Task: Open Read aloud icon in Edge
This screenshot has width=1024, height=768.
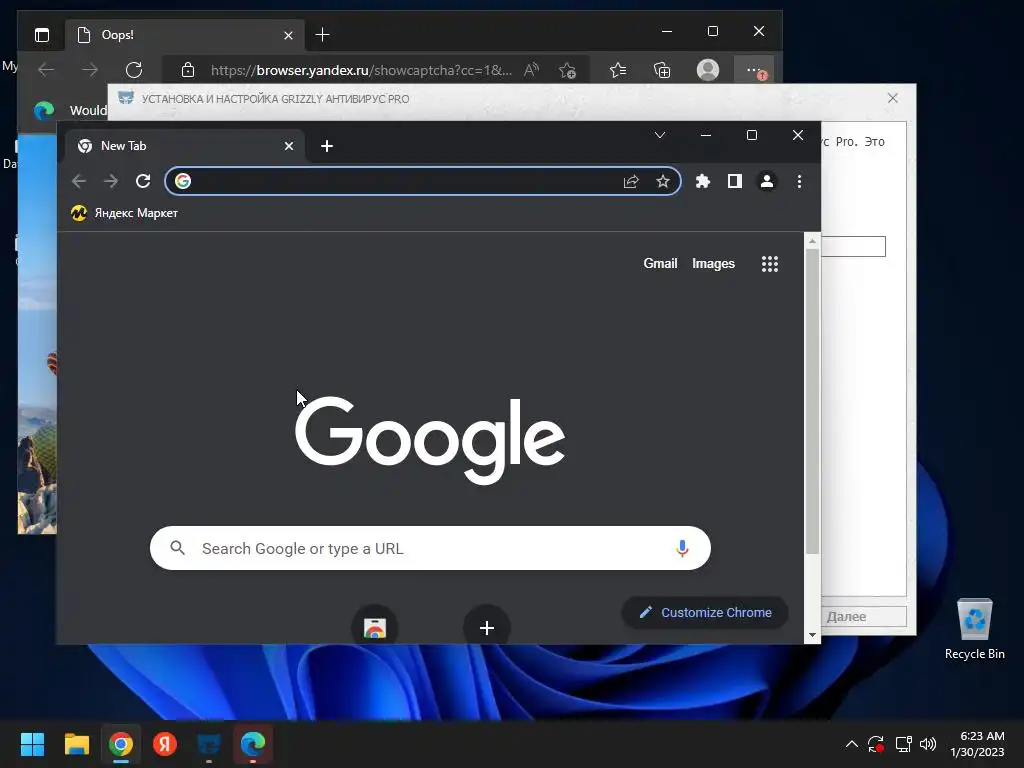Action: point(532,70)
